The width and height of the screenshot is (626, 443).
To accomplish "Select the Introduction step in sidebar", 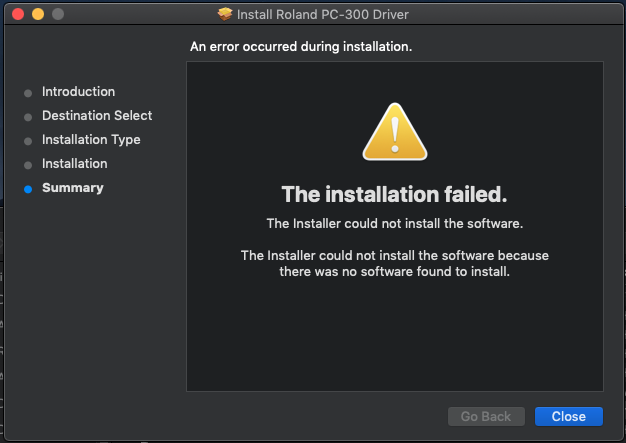I will 79,91.
